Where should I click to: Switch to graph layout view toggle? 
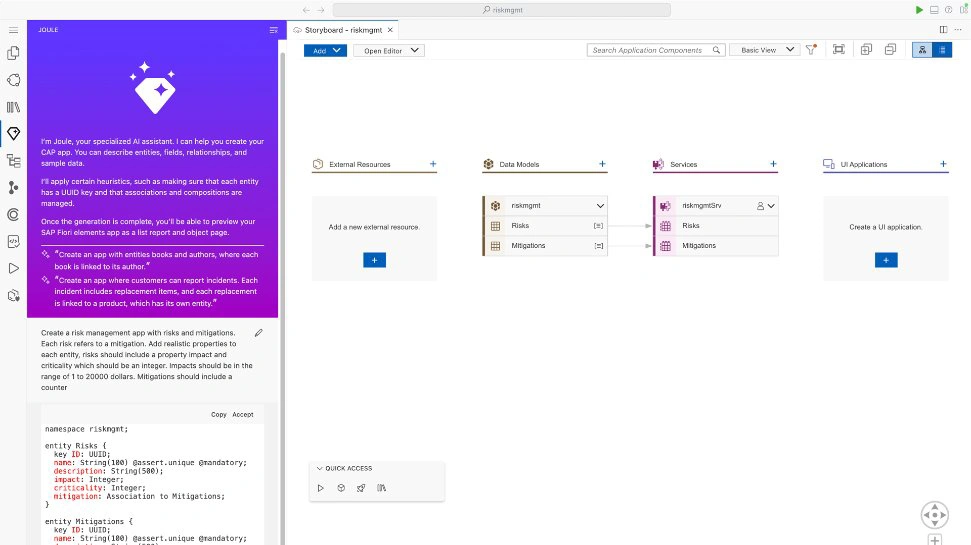[922, 50]
